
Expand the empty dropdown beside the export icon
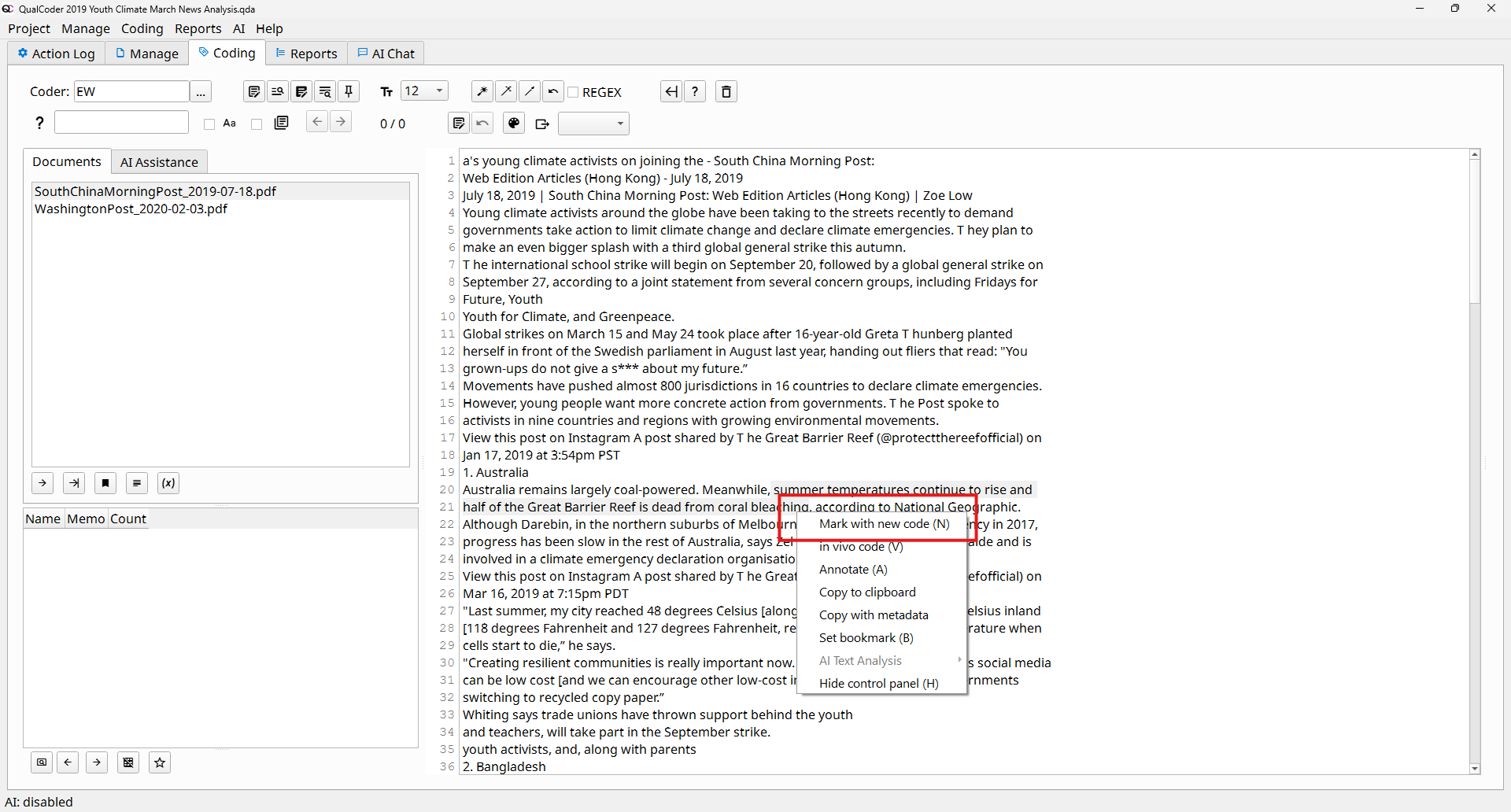tap(593, 124)
